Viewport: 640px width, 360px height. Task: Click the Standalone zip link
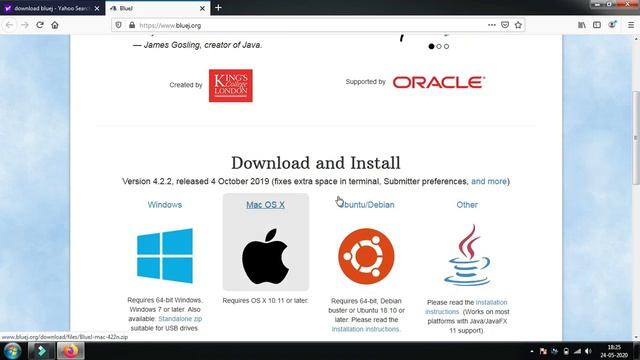180,318
